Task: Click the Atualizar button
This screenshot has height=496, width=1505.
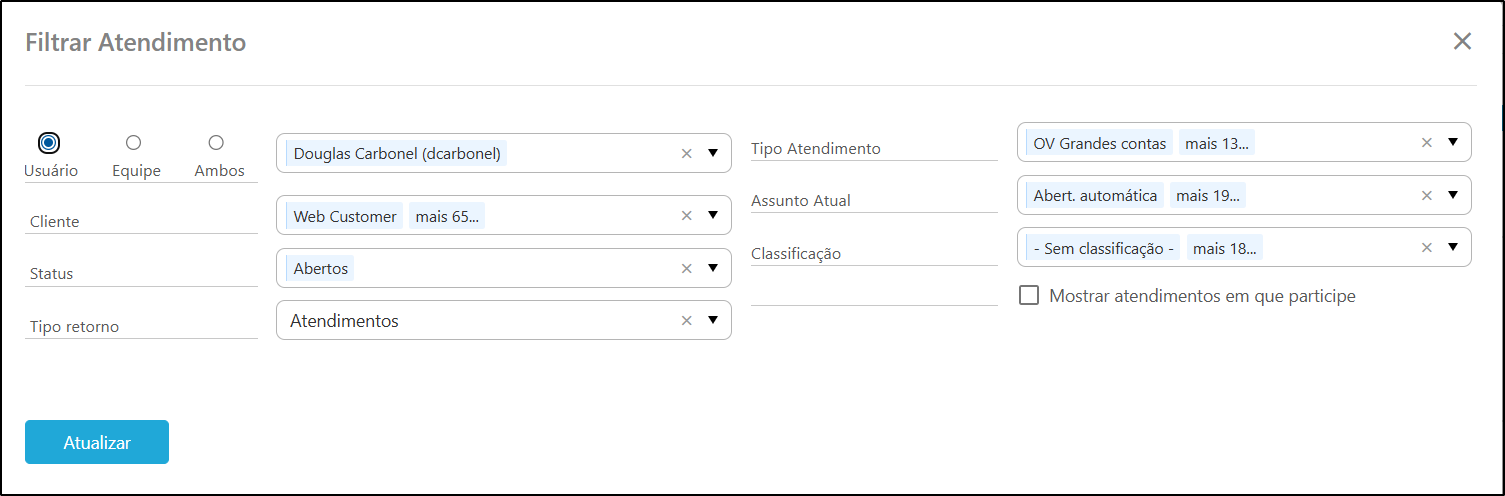Action: tap(97, 442)
